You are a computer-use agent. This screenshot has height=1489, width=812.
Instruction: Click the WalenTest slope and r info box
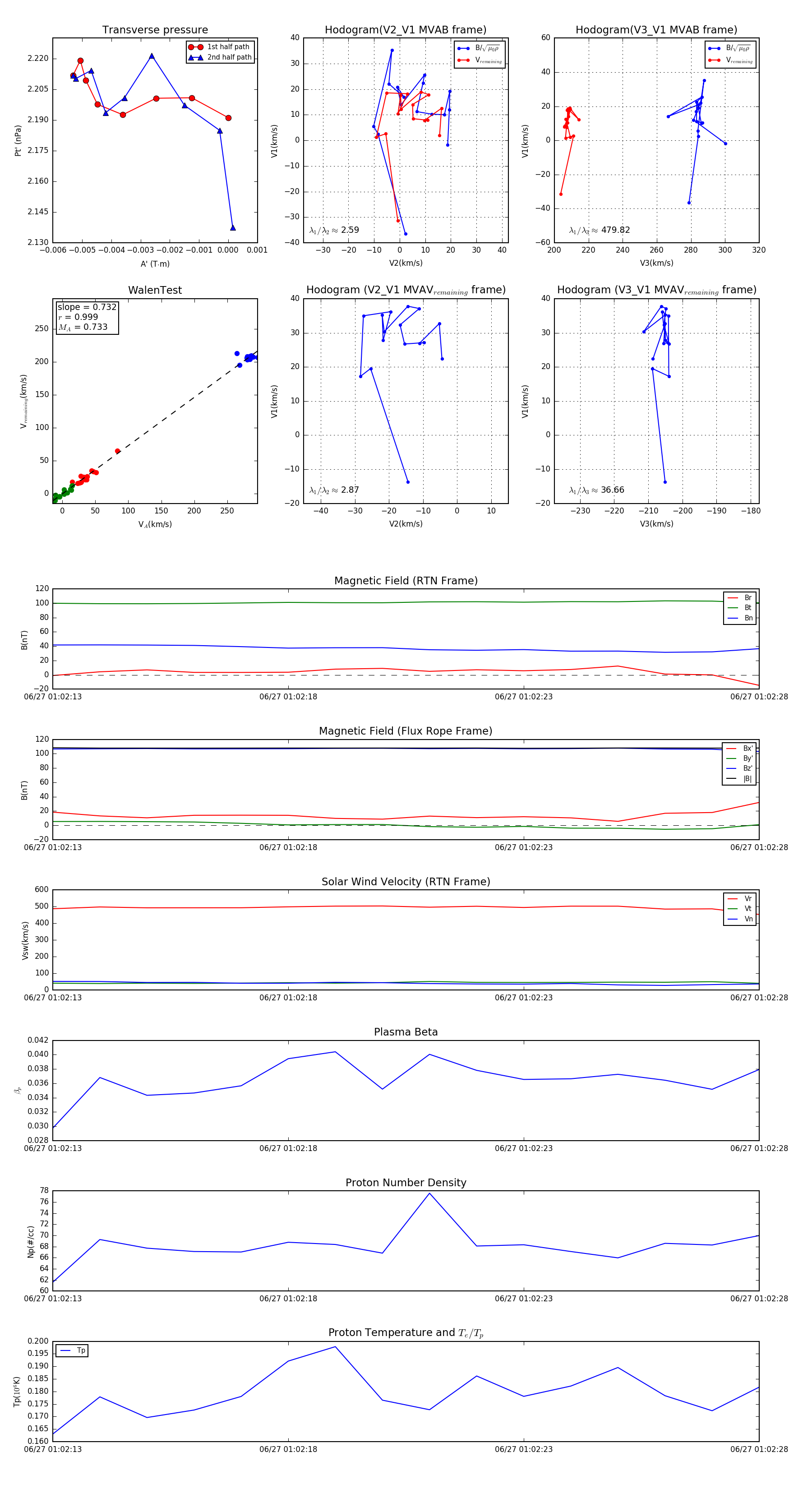click(87, 317)
